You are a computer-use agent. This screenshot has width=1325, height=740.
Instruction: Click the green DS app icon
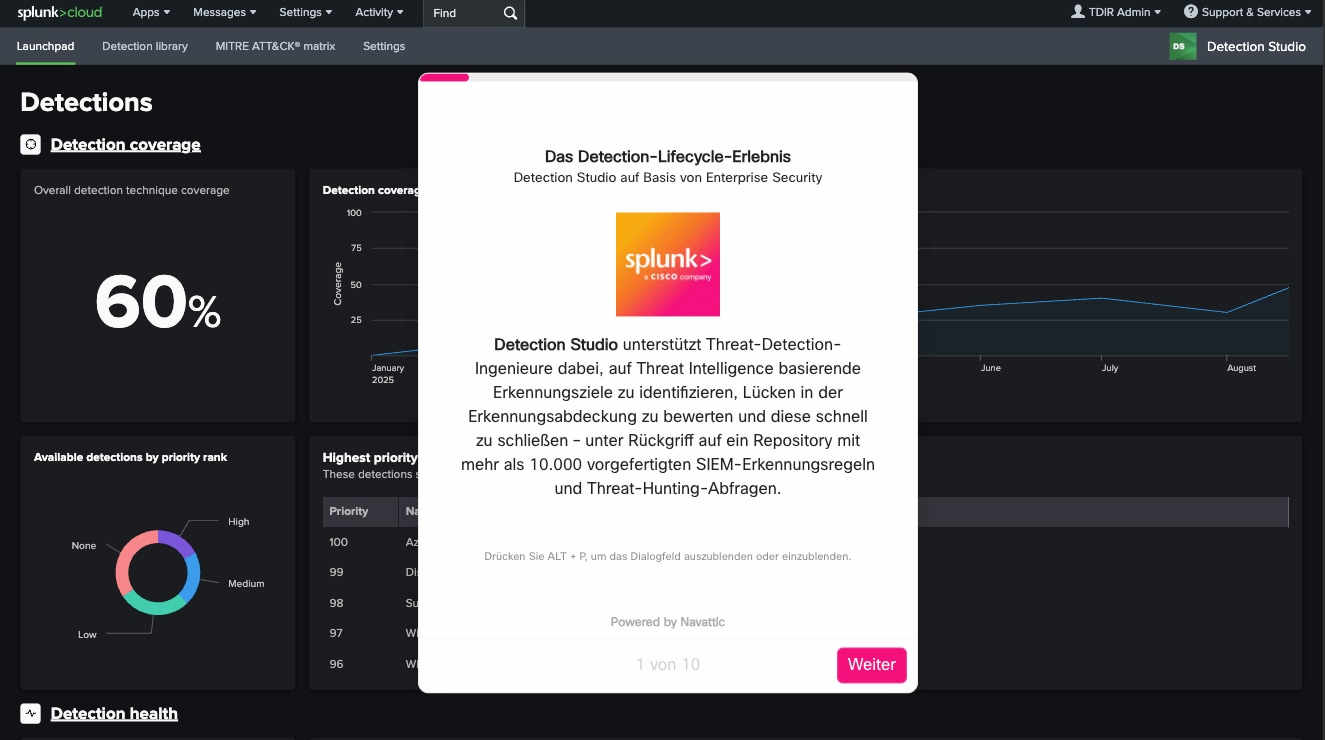1182,46
